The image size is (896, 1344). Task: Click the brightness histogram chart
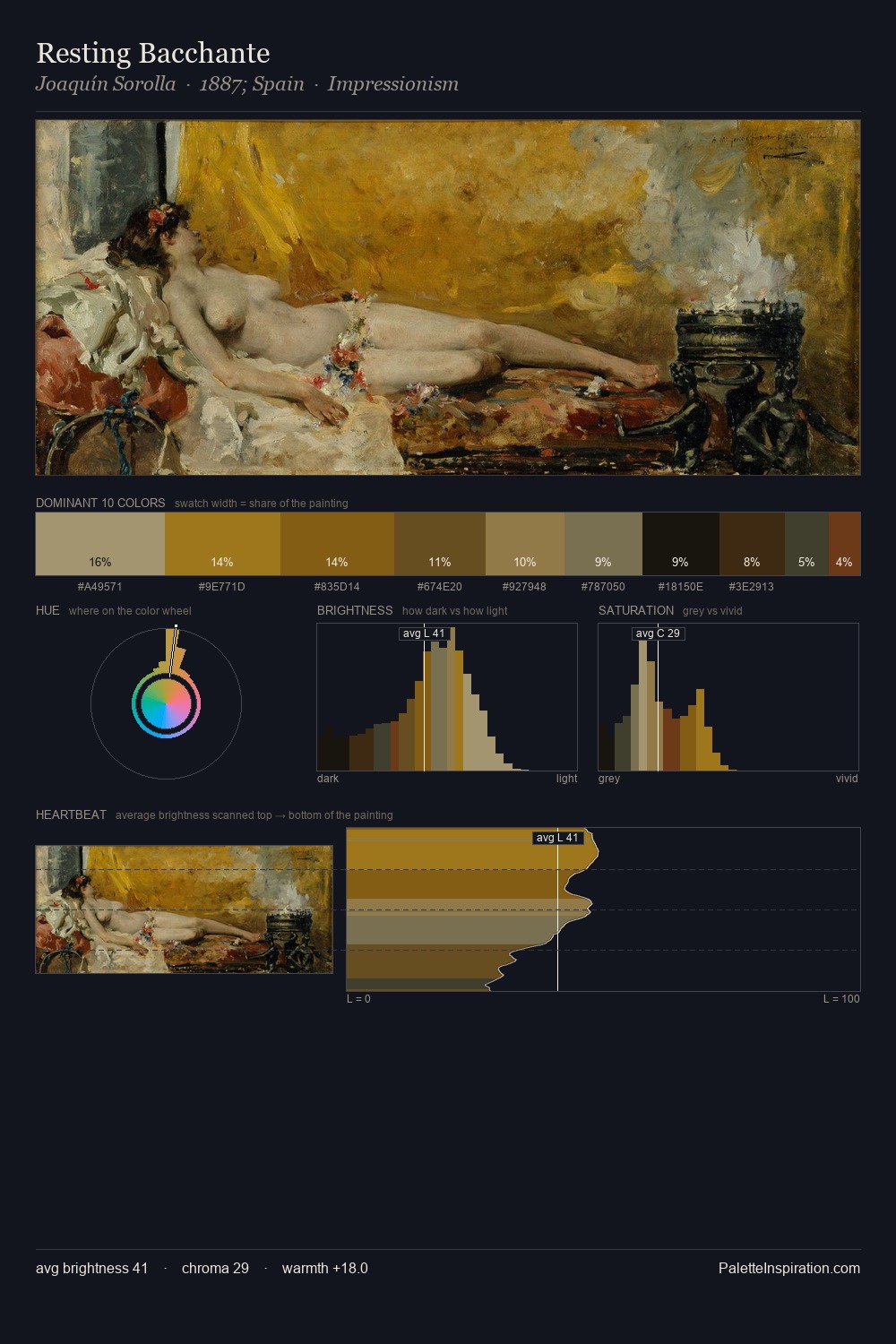(447, 697)
